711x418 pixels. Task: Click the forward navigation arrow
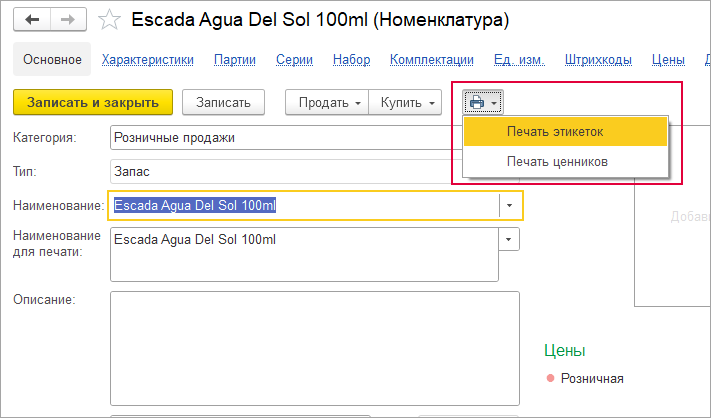[x=68, y=20]
